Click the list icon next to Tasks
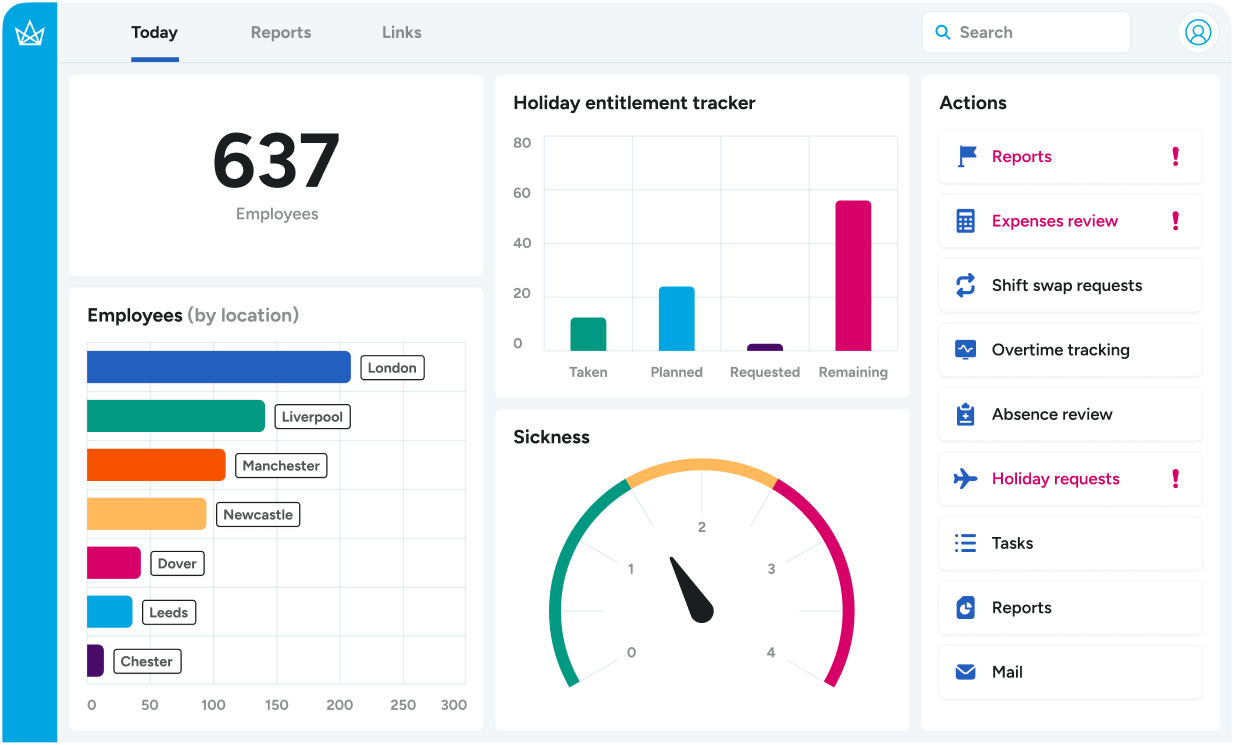Image resolution: width=1235 pixels, height=745 pixels. coord(965,543)
